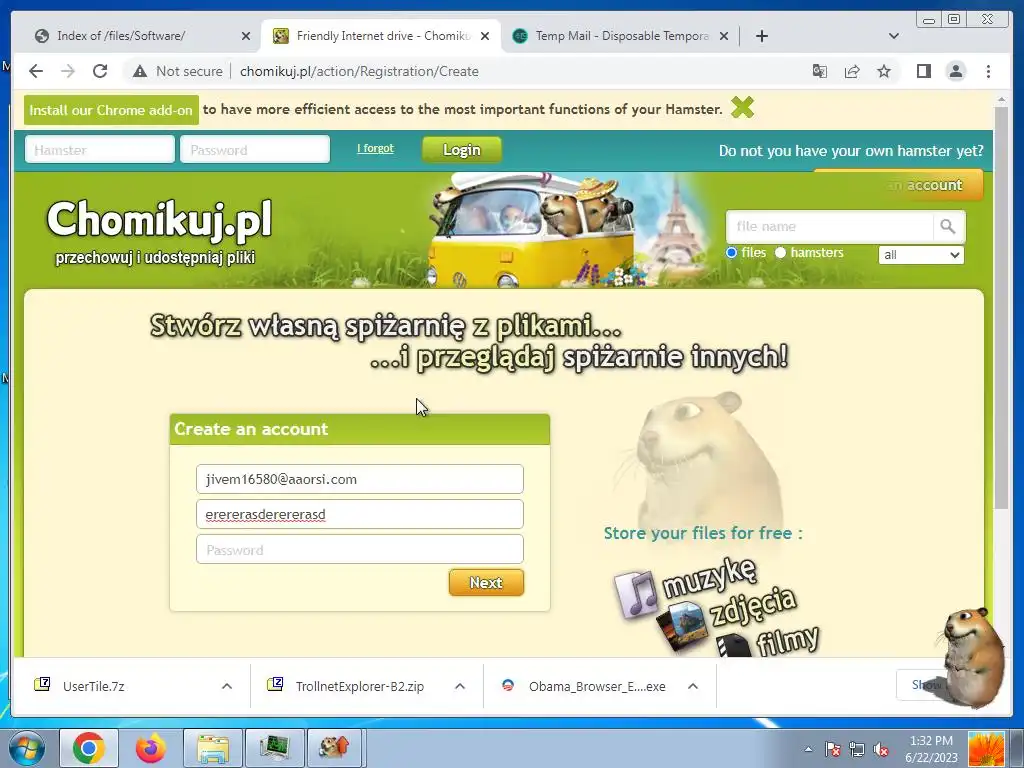Click the registration Password field
1024x768 pixels.
pos(359,549)
